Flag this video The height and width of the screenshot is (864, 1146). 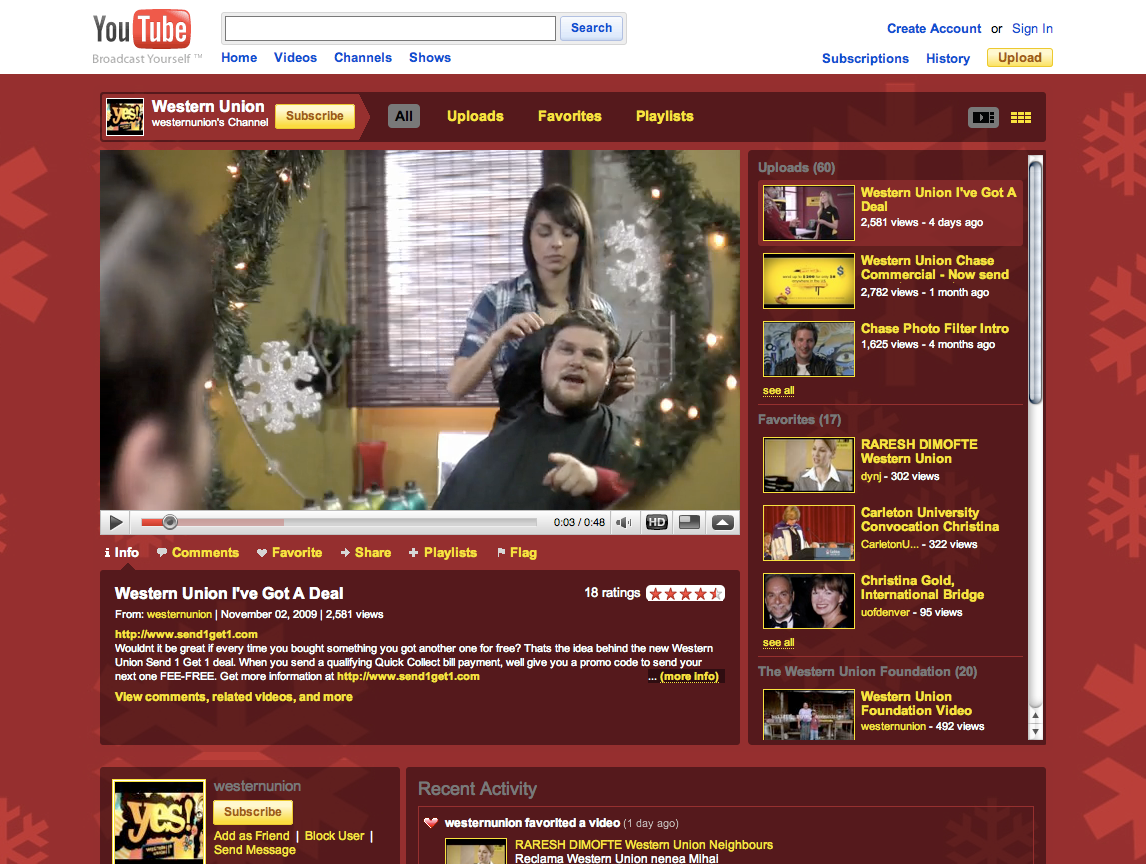(x=517, y=553)
